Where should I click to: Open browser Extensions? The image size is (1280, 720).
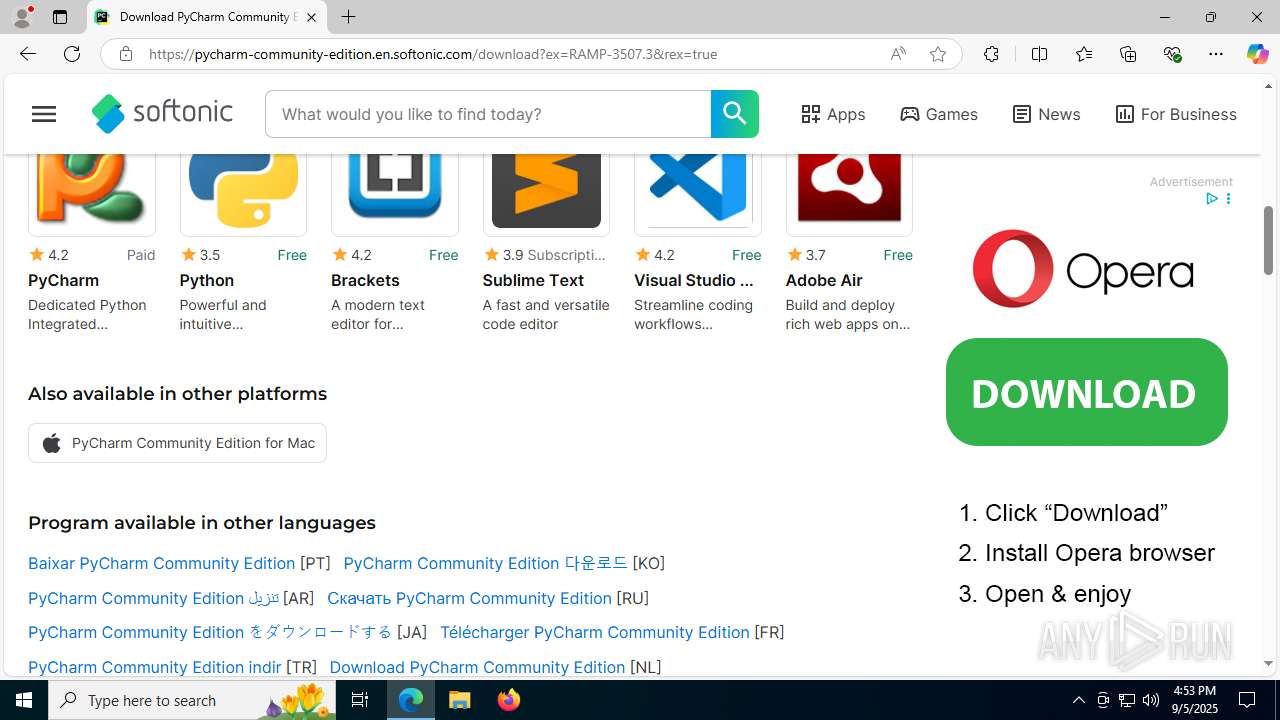point(991,54)
